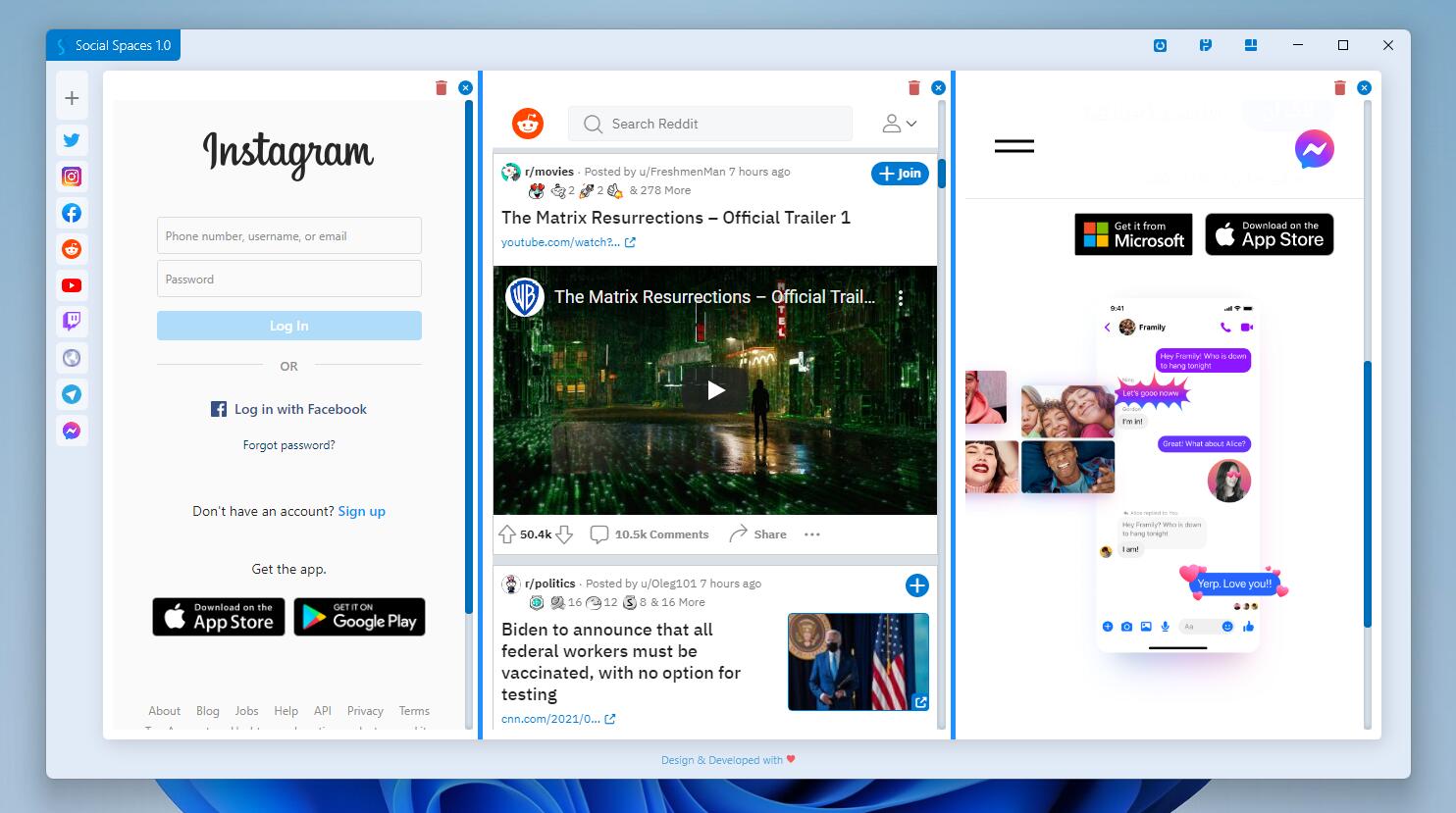
Task: Open YouTube from the sidebar
Action: [72, 285]
